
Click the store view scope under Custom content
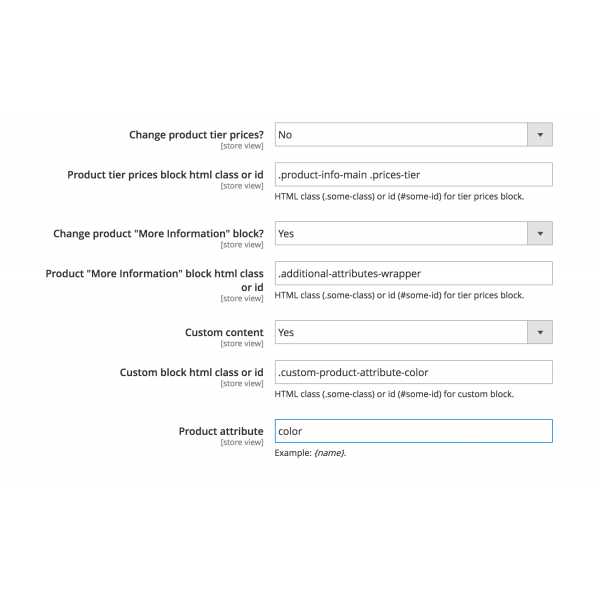point(242,343)
